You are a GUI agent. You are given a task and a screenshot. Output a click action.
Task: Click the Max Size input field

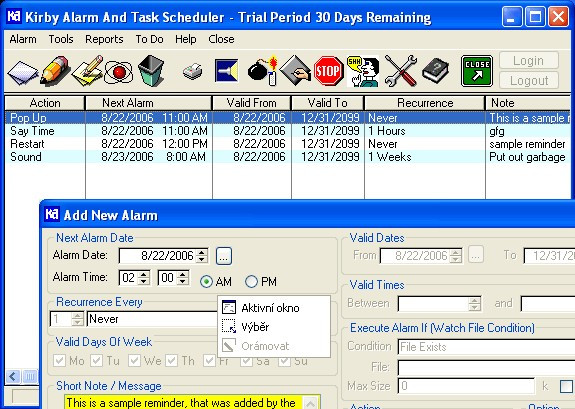click(466, 386)
